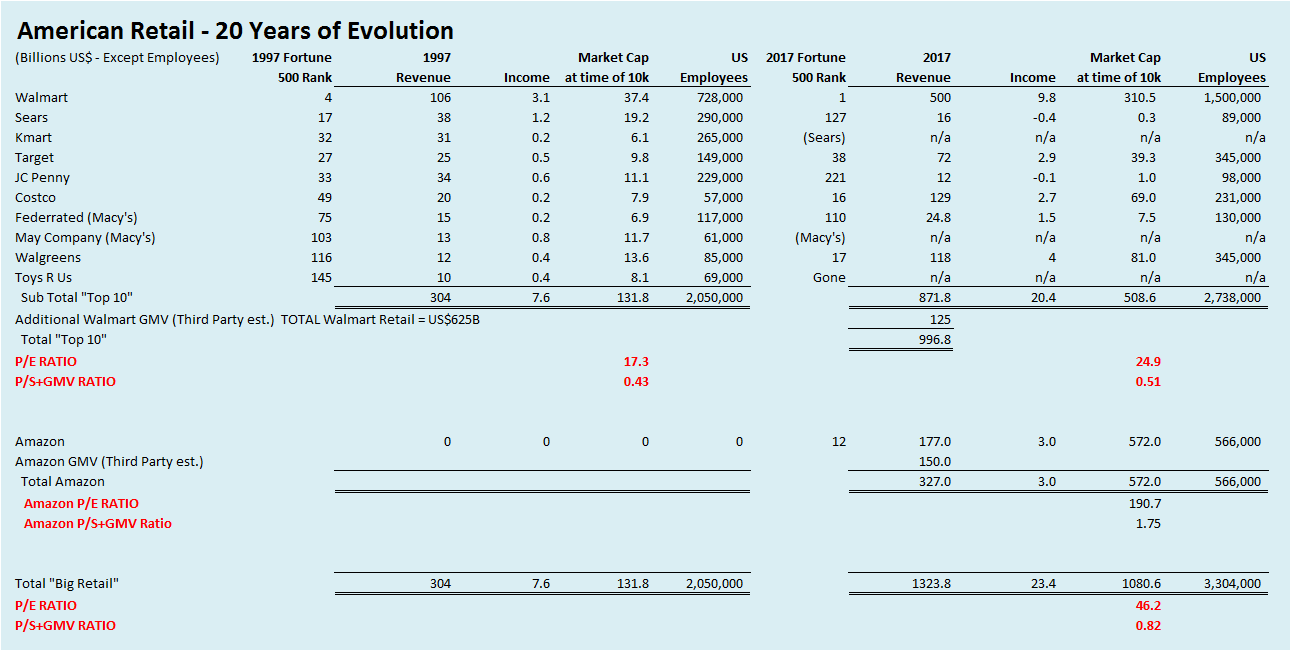Image resolution: width=1291 pixels, height=651 pixels.
Task: Click JC Penny's 2017 Fortune rank 221
Action: click(834, 177)
